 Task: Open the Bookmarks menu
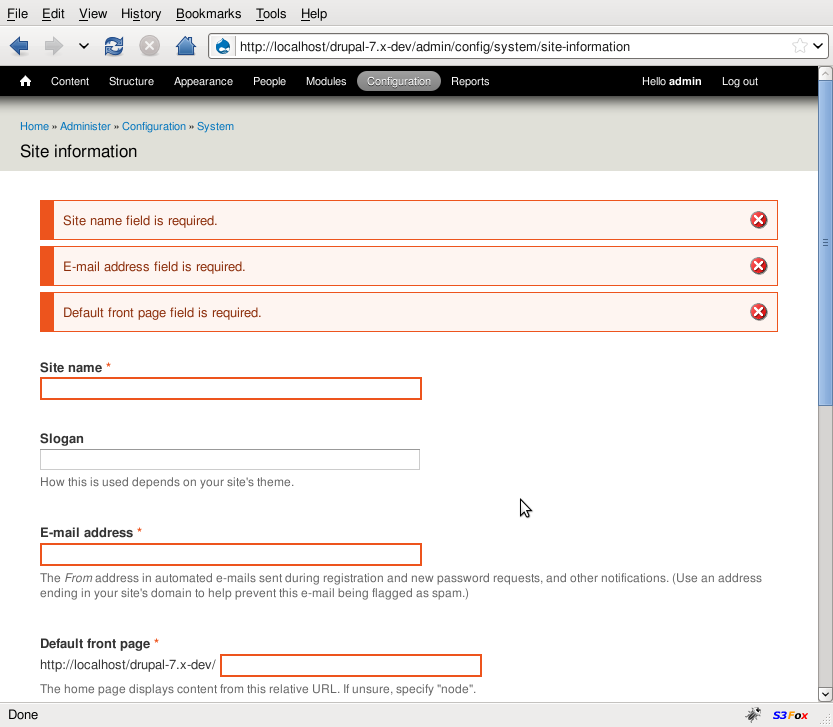pyautogui.click(x=208, y=14)
